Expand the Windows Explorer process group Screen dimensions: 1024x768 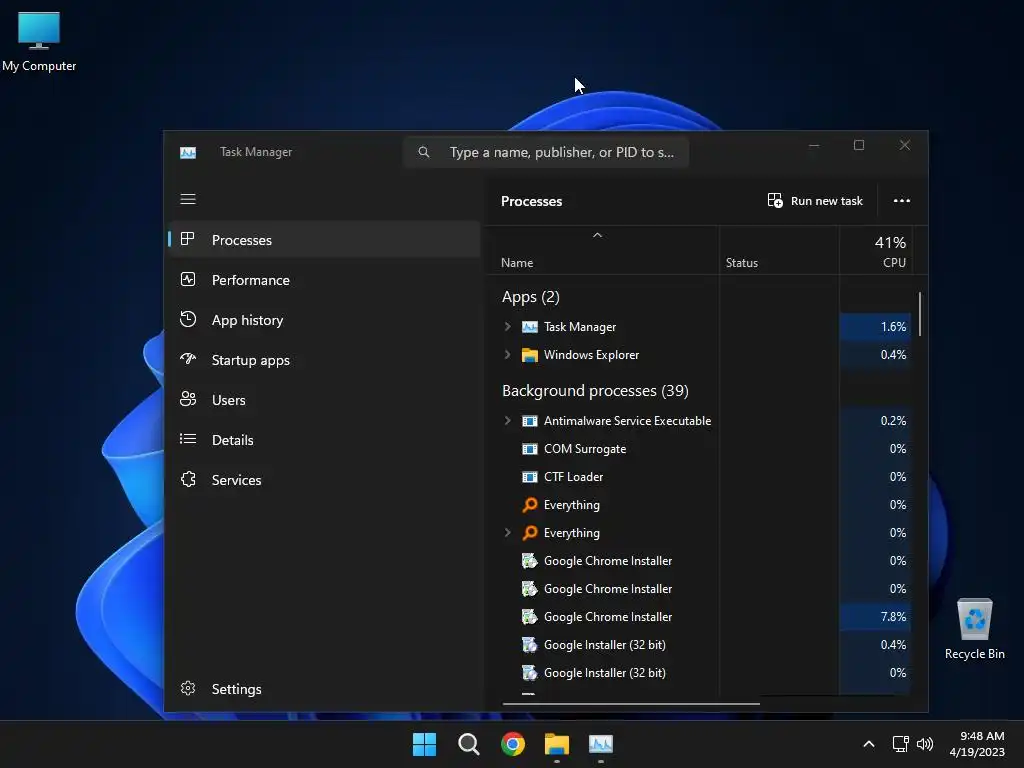507,355
